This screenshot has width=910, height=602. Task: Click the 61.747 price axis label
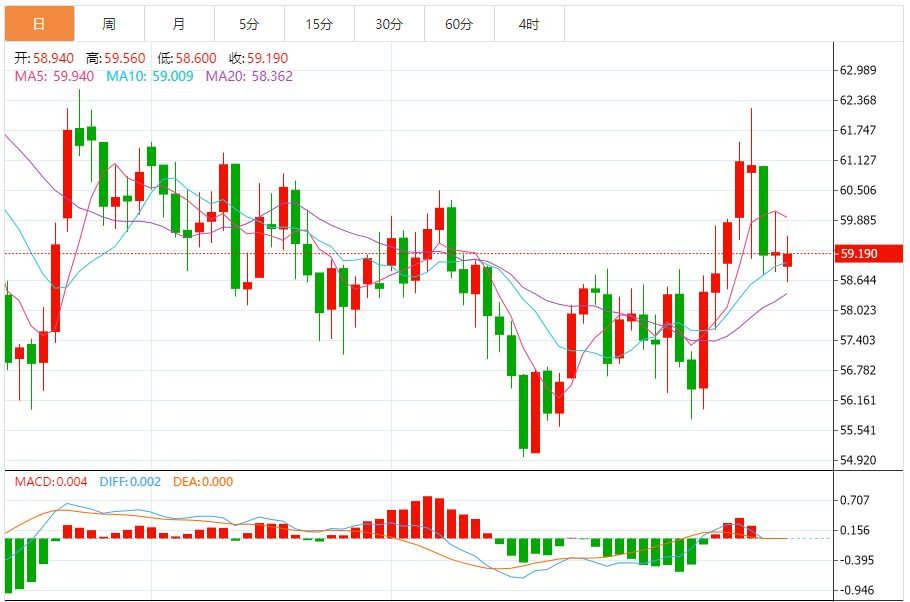pos(858,130)
